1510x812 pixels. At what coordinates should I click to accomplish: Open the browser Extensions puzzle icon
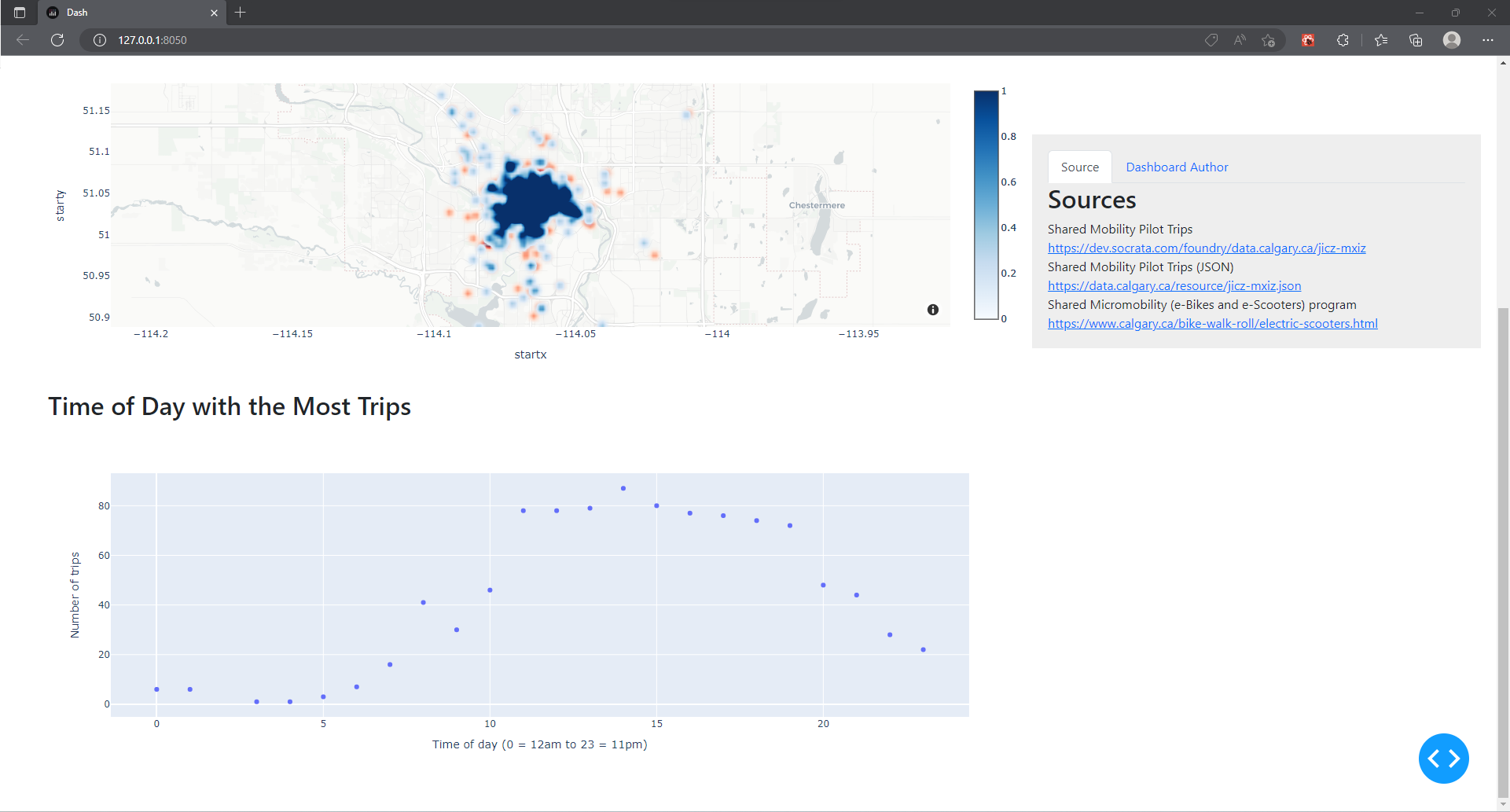[x=1343, y=40]
